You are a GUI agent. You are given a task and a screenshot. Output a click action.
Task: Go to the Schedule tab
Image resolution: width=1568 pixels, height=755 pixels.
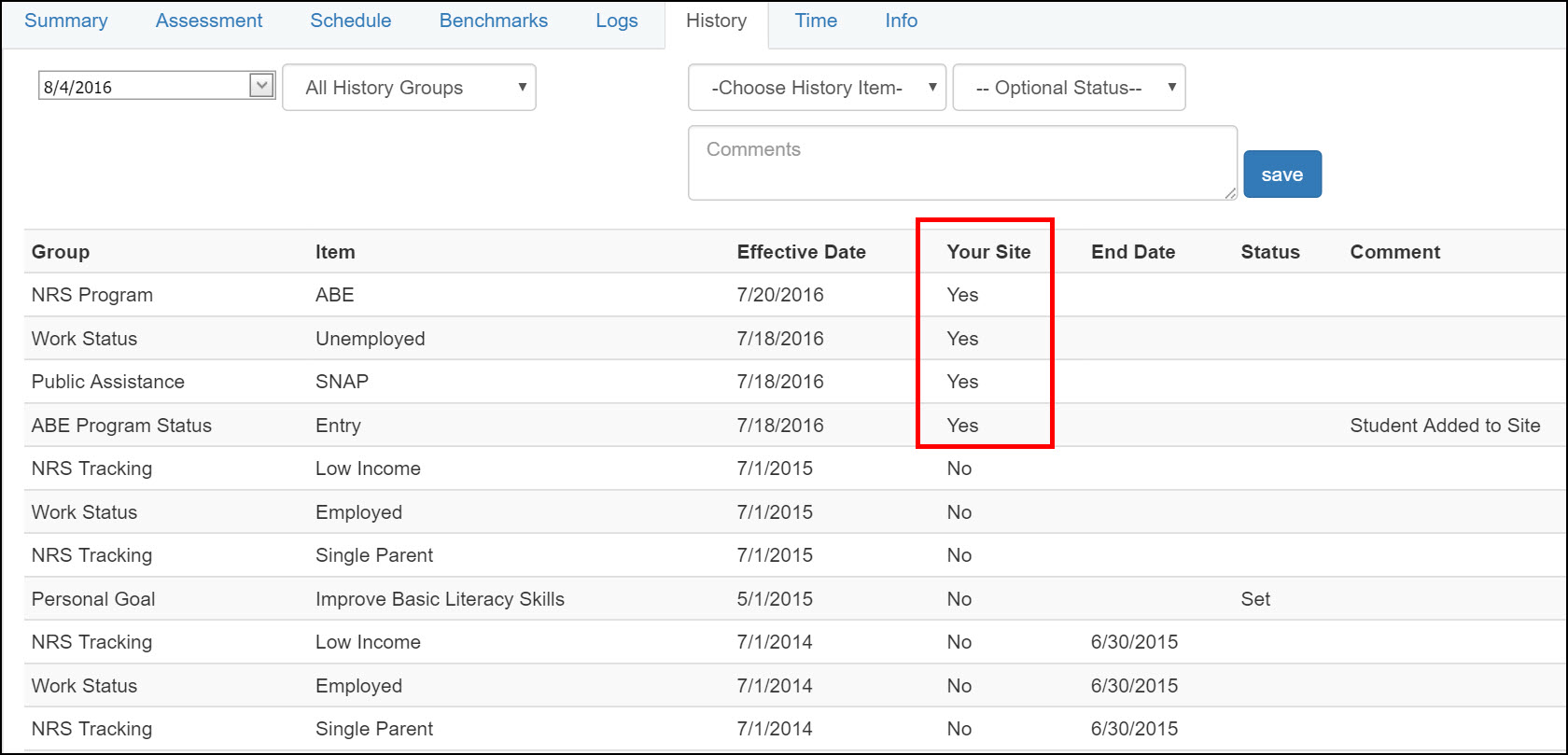click(351, 21)
